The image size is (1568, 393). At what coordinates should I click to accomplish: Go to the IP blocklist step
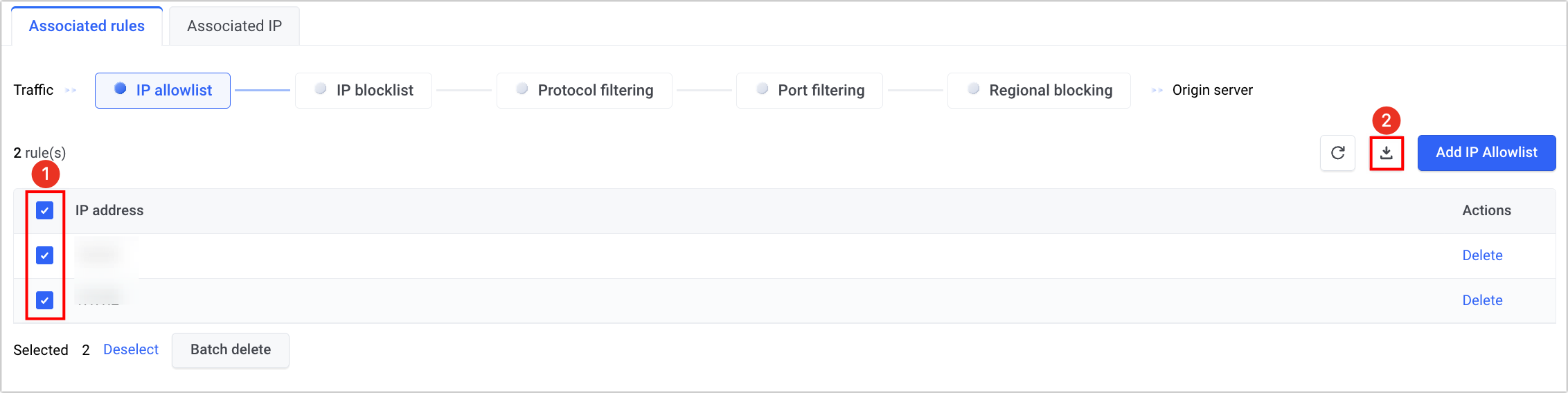click(x=364, y=91)
